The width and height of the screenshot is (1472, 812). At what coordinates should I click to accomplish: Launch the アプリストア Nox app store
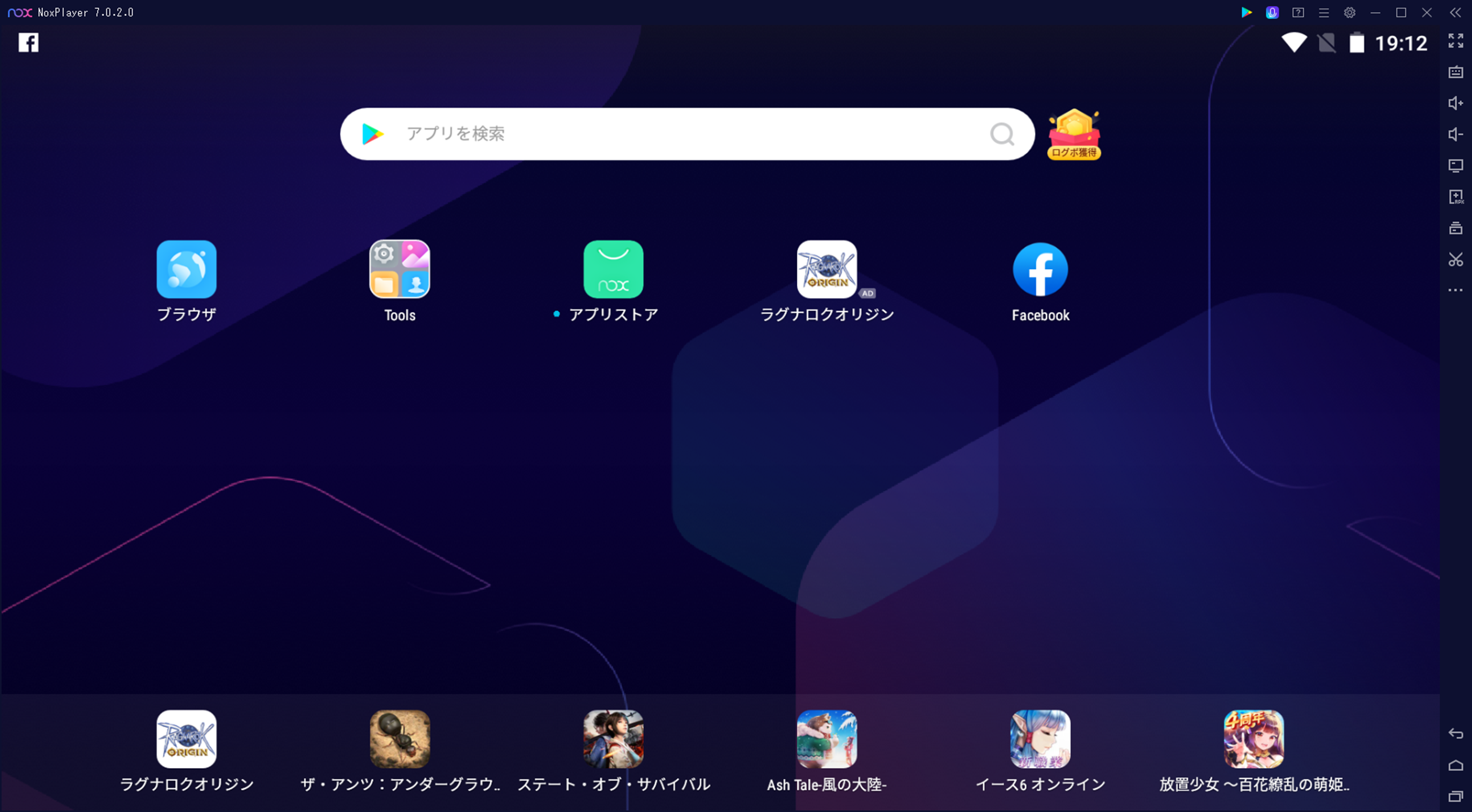613,269
